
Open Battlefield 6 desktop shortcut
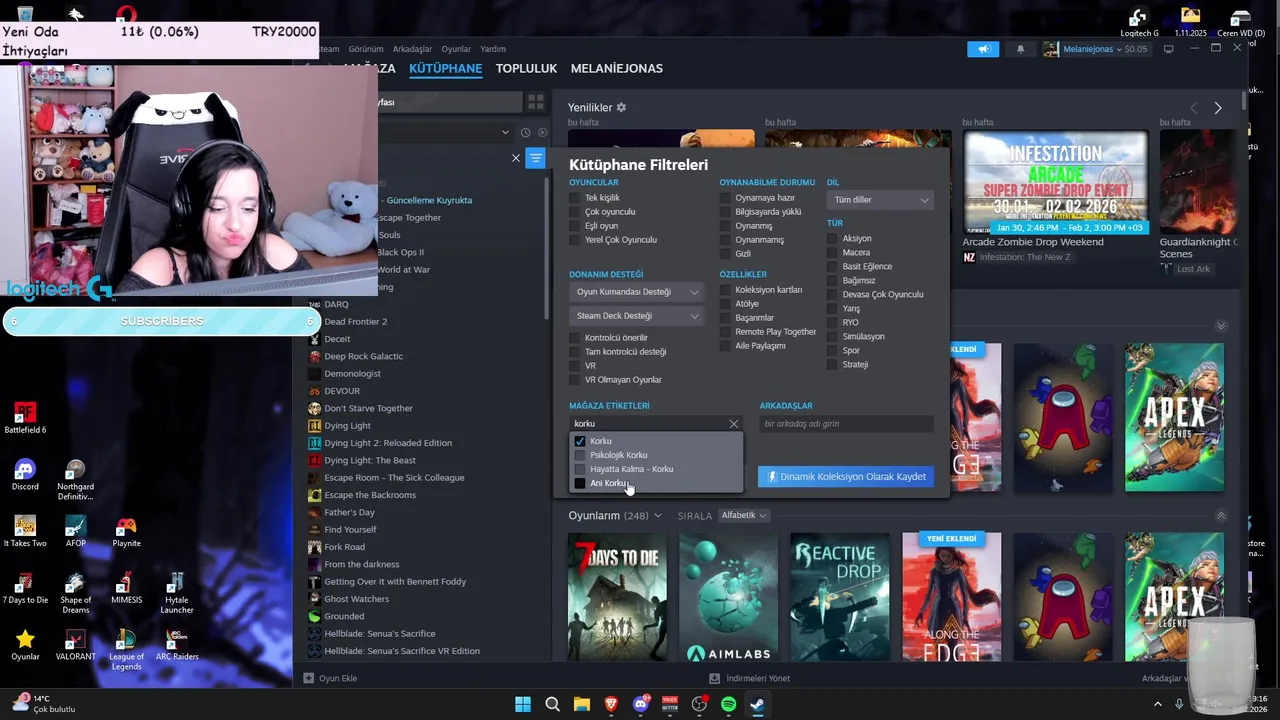(25, 418)
